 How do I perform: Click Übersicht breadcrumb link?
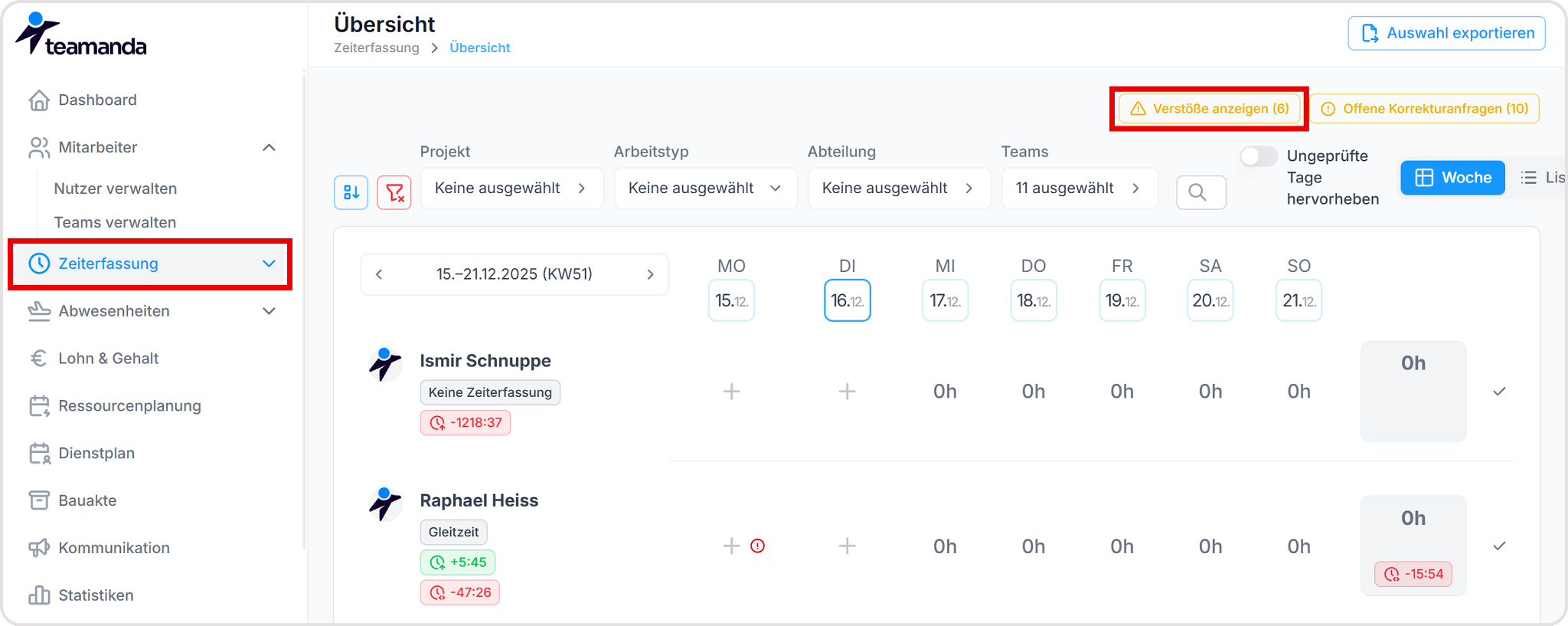[x=480, y=48]
